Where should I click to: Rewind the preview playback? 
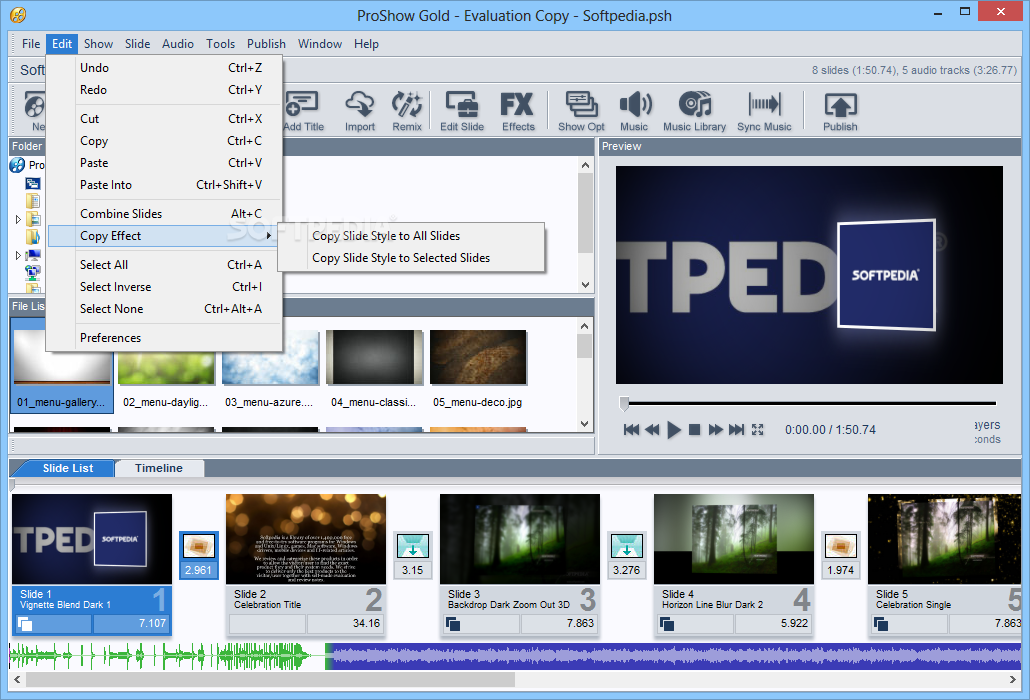(652, 429)
